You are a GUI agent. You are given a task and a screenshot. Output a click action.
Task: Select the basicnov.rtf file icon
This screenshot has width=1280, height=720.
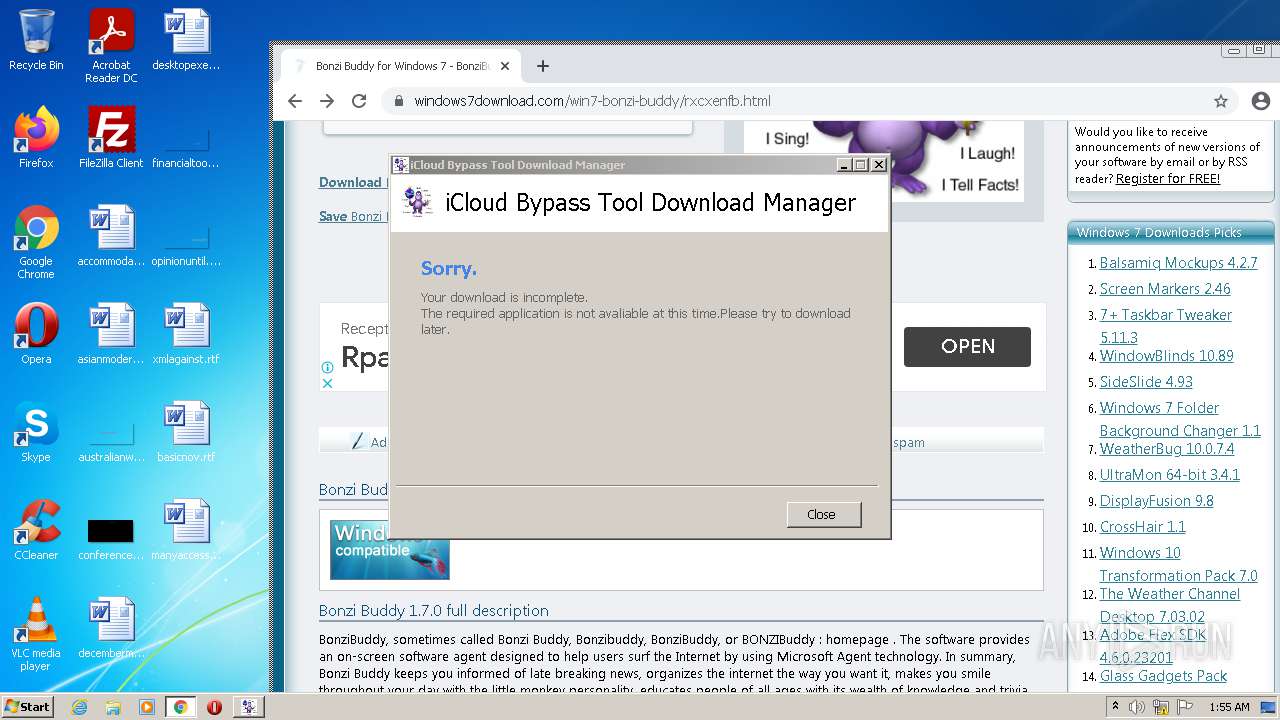coord(186,432)
